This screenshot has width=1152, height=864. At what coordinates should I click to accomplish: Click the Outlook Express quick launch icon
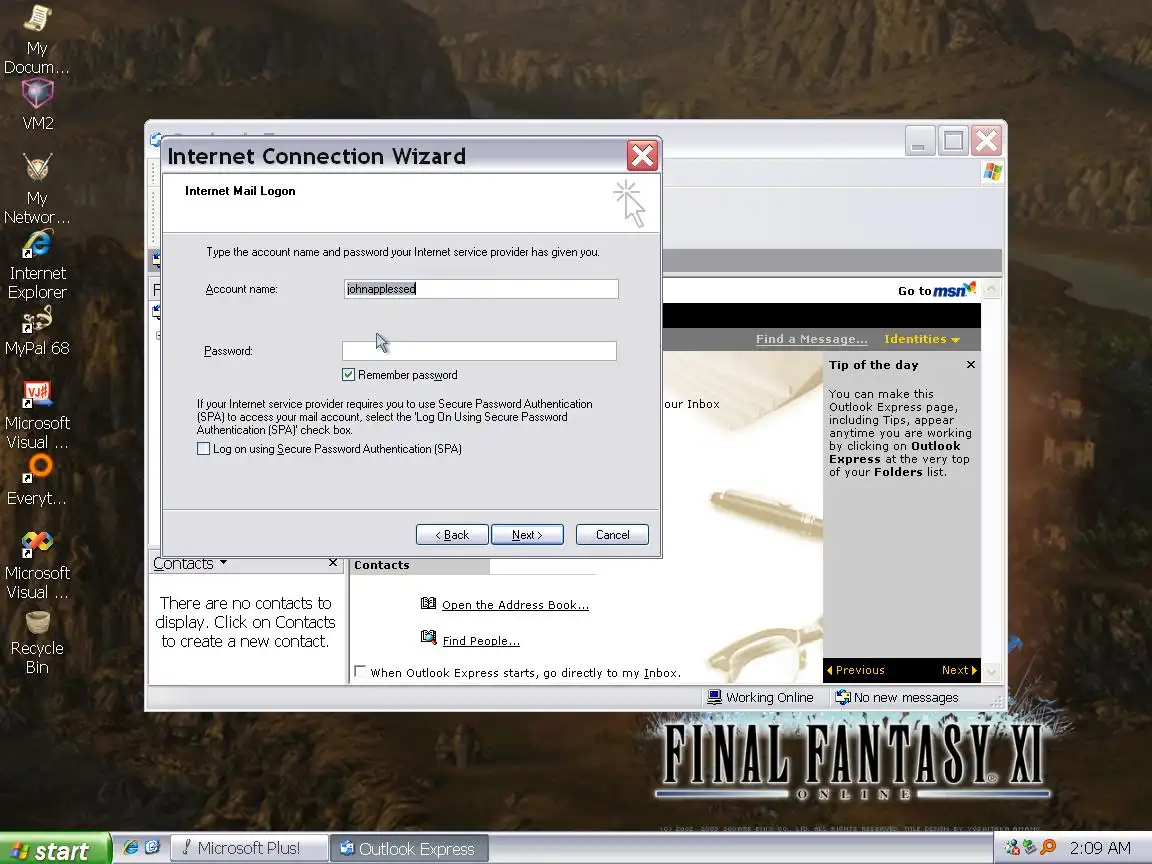(152, 847)
